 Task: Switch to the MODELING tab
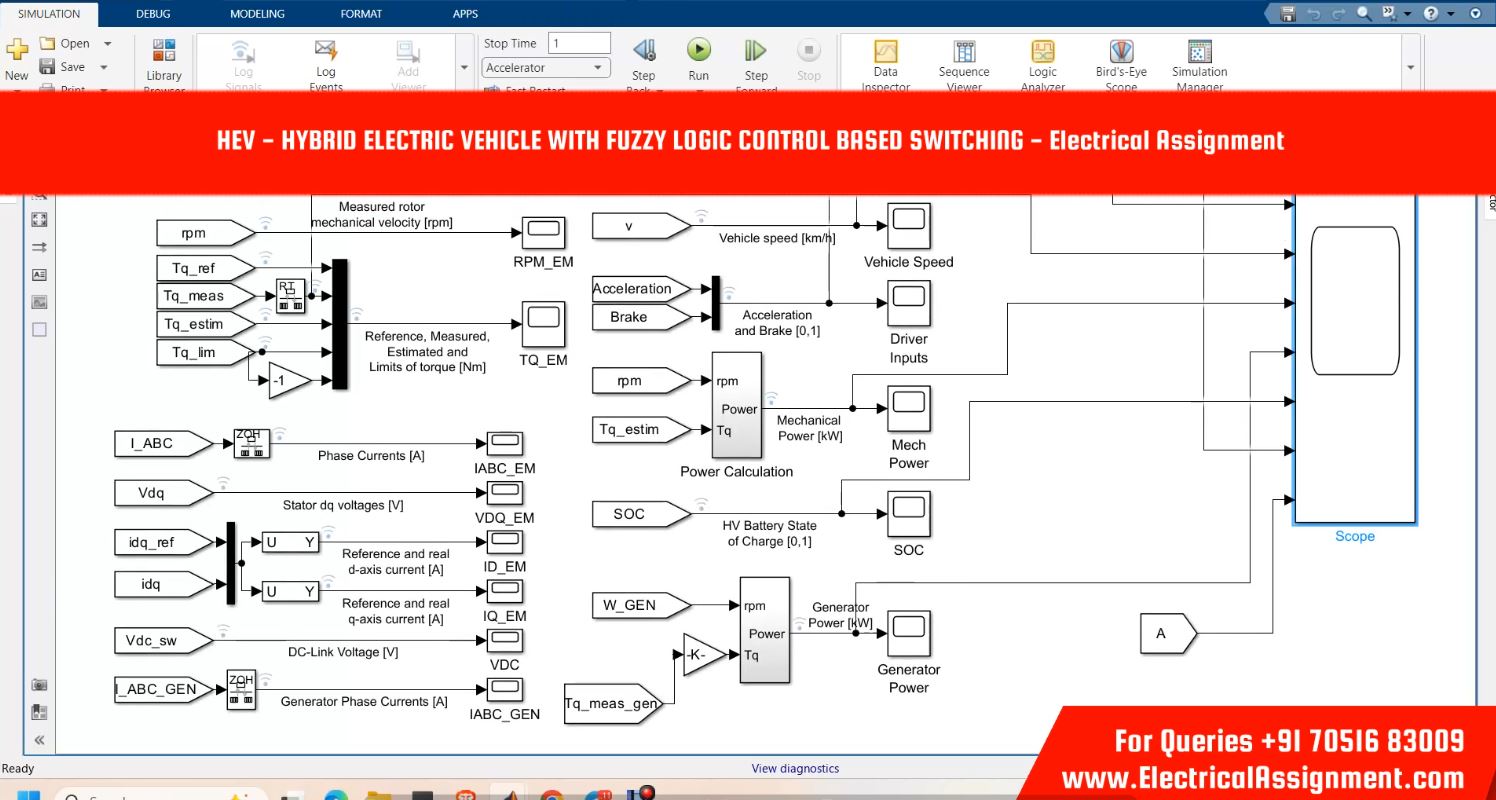point(257,14)
